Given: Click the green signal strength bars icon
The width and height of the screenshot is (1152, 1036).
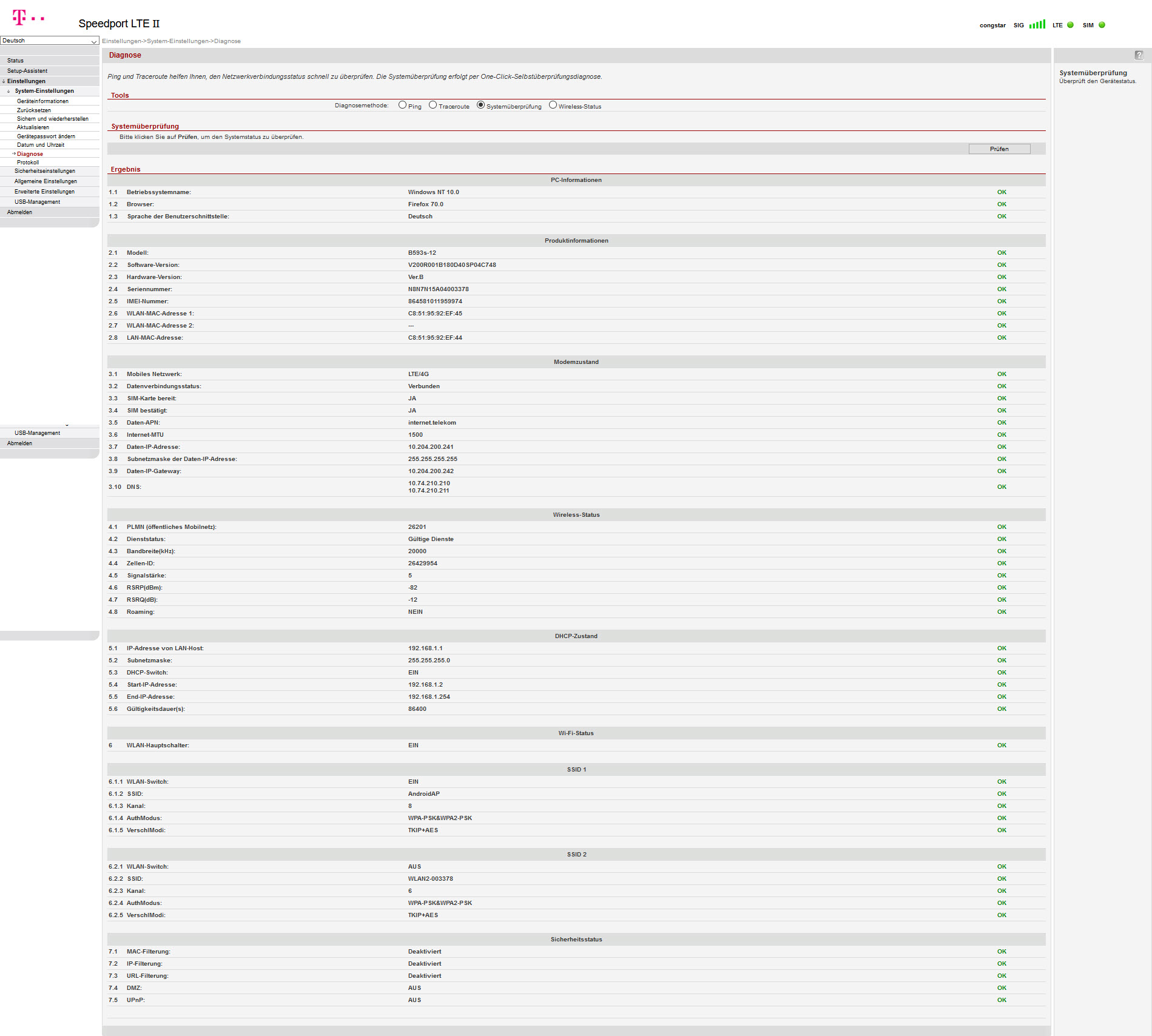Looking at the screenshot, I should click(1037, 25).
